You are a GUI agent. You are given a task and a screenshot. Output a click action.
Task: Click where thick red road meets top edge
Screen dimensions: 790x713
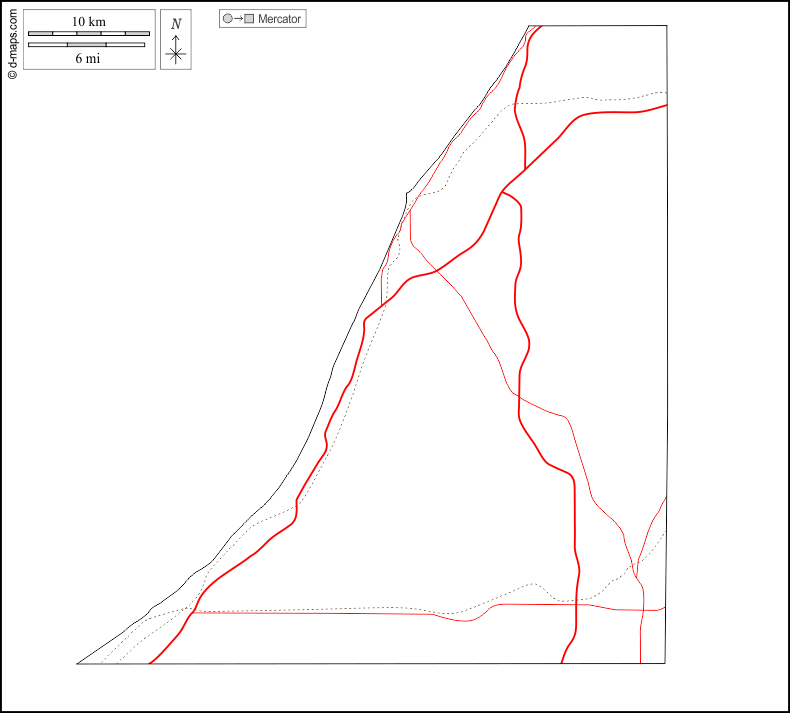point(541,26)
